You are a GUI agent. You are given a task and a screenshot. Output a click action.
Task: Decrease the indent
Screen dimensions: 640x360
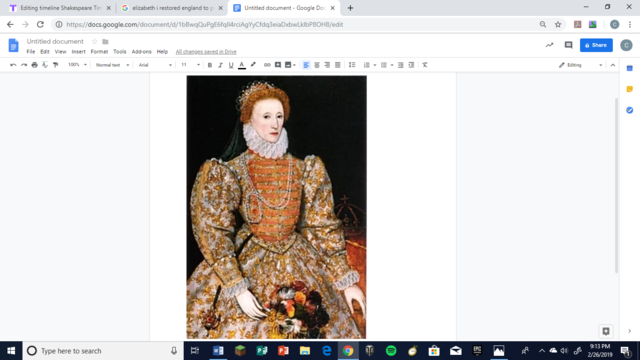[x=401, y=65]
